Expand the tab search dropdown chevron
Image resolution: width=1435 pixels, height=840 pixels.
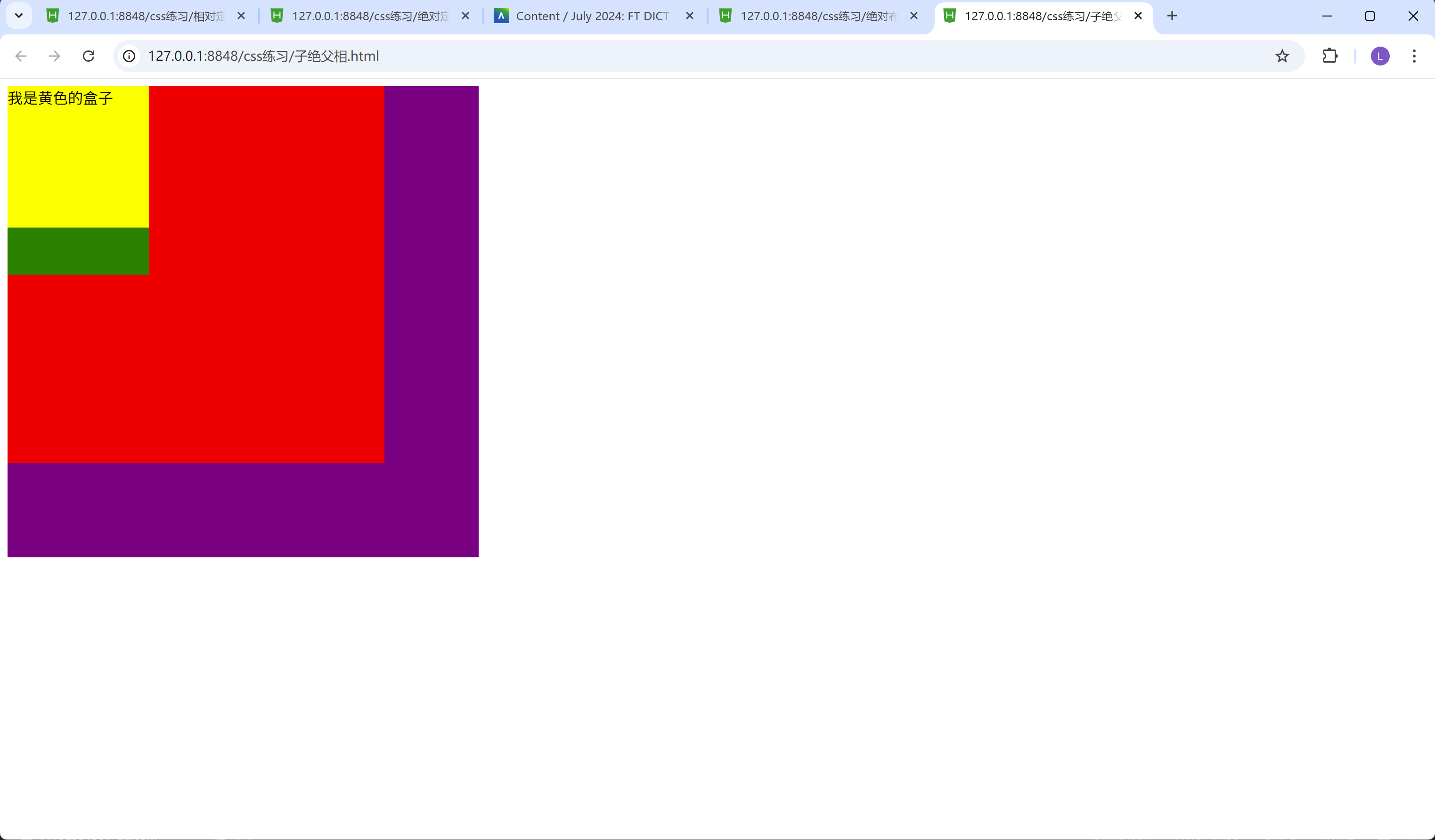pos(19,16)
